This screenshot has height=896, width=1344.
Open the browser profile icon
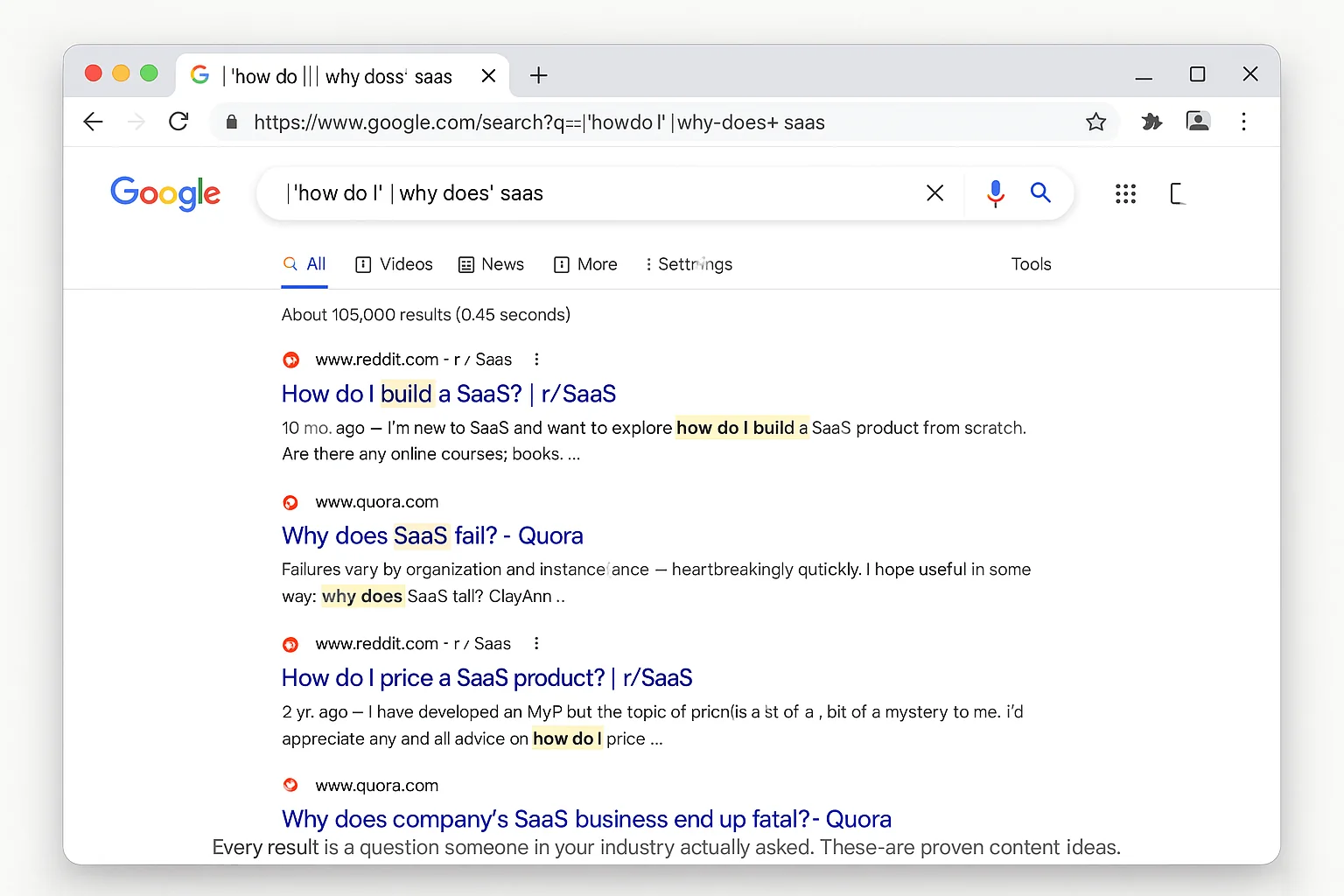1198,122
